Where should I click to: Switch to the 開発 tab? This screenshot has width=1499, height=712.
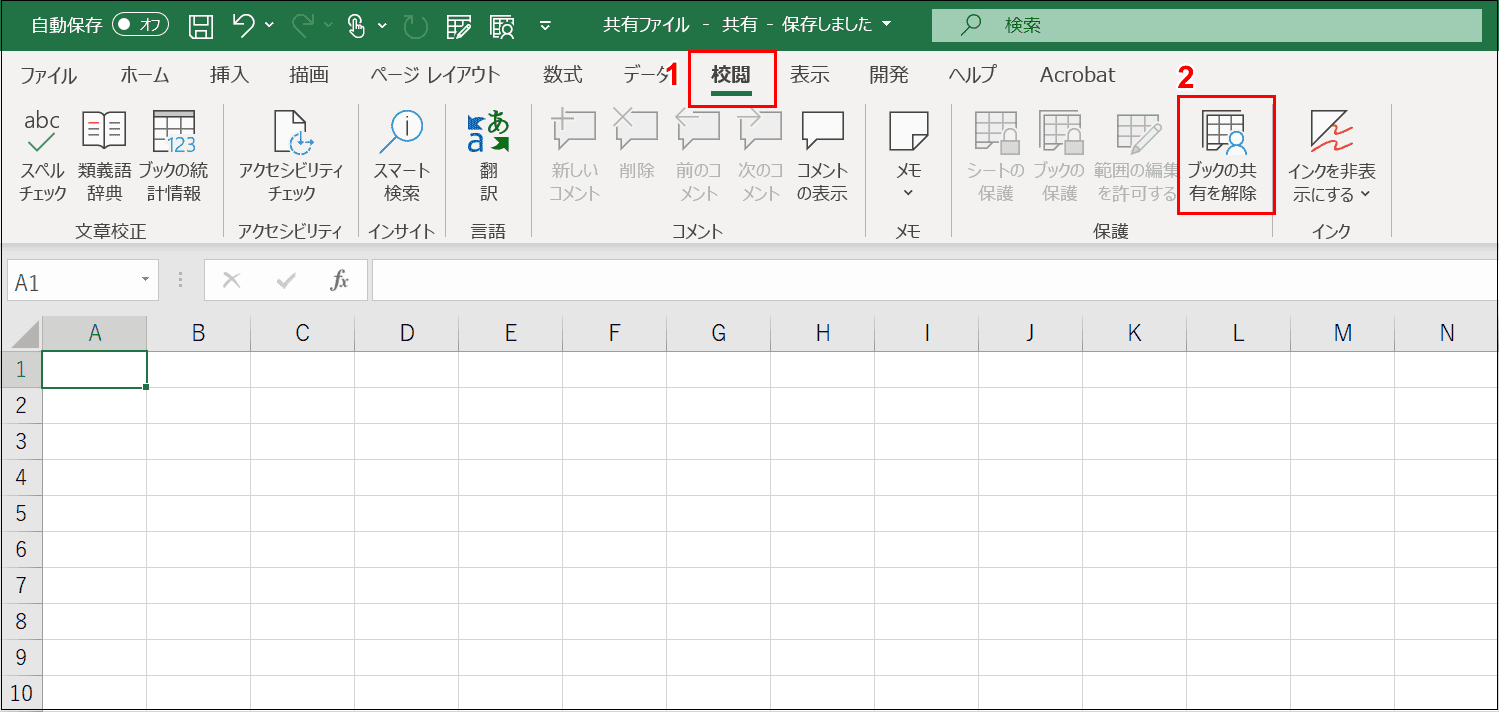point(889,75)
